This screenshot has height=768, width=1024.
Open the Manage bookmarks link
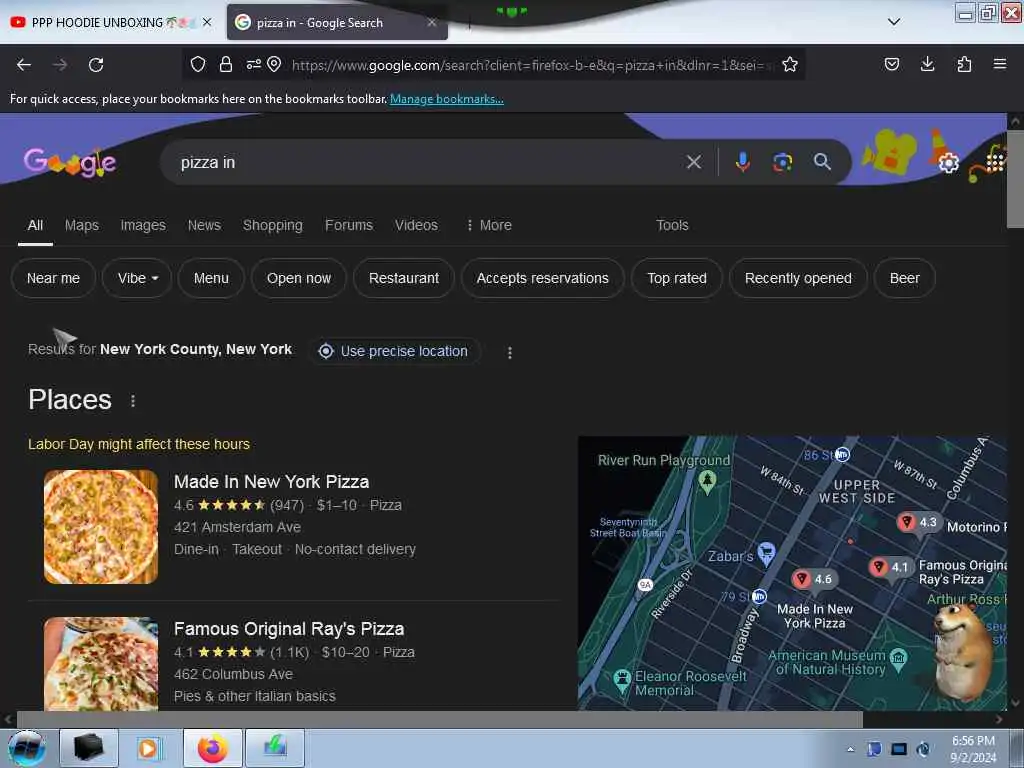click(447, 99)
